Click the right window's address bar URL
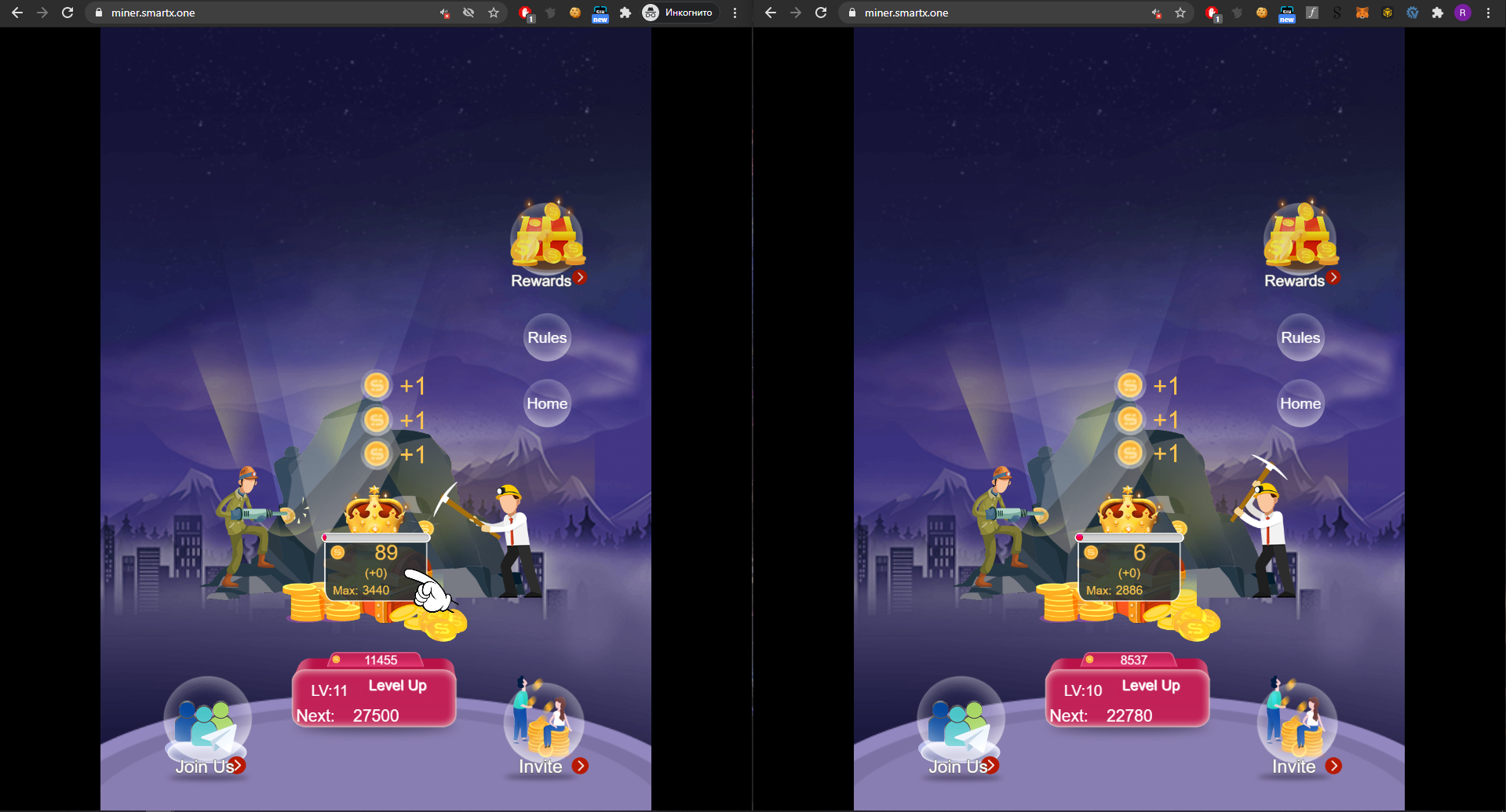The image size is (1506, 812). [x=906, y=13]
